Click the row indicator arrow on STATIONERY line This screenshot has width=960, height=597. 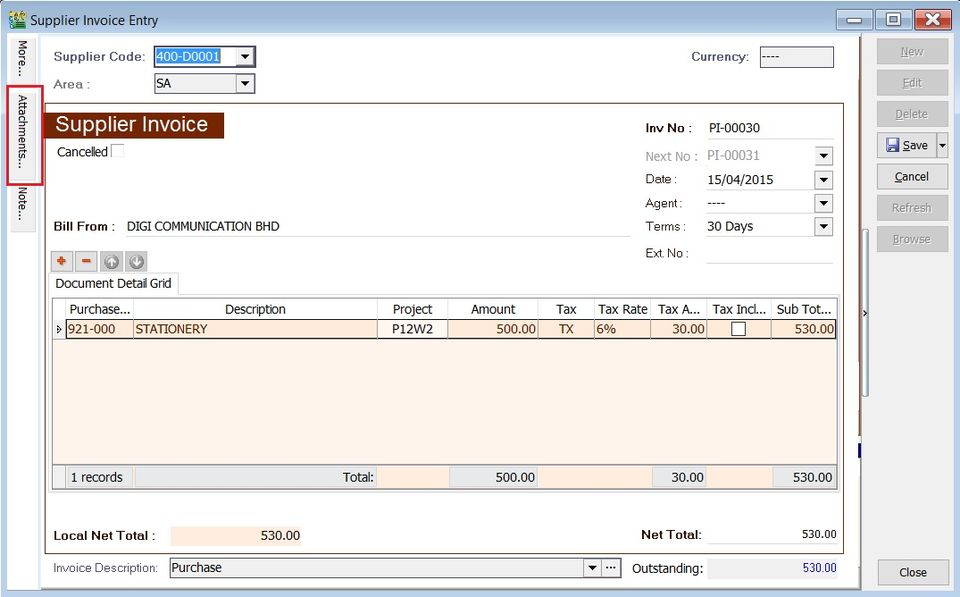point(58,329)
